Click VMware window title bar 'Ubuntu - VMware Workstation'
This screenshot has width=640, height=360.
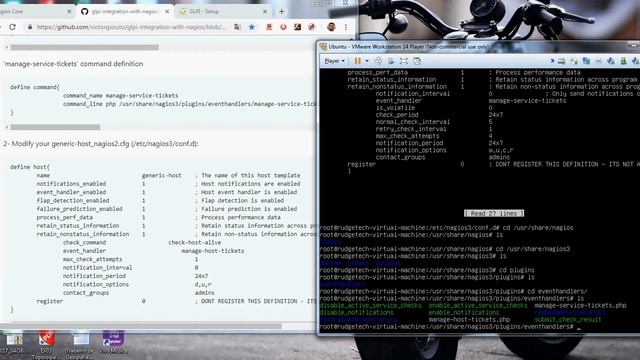click(408, 47)
